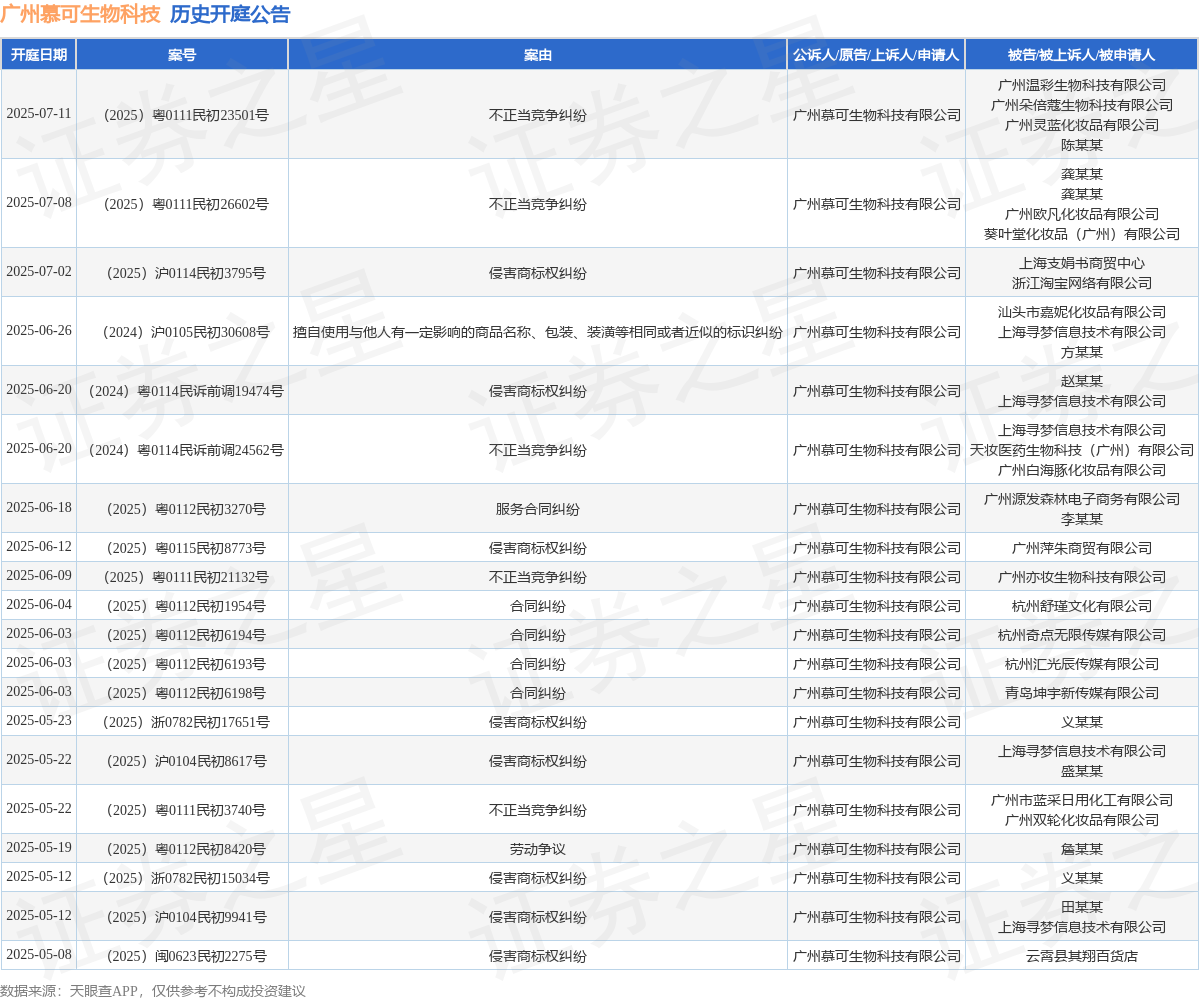Click case number 粤0114民诉前调24562号
Screen dimensions: 1199x1000
point(186,450)
